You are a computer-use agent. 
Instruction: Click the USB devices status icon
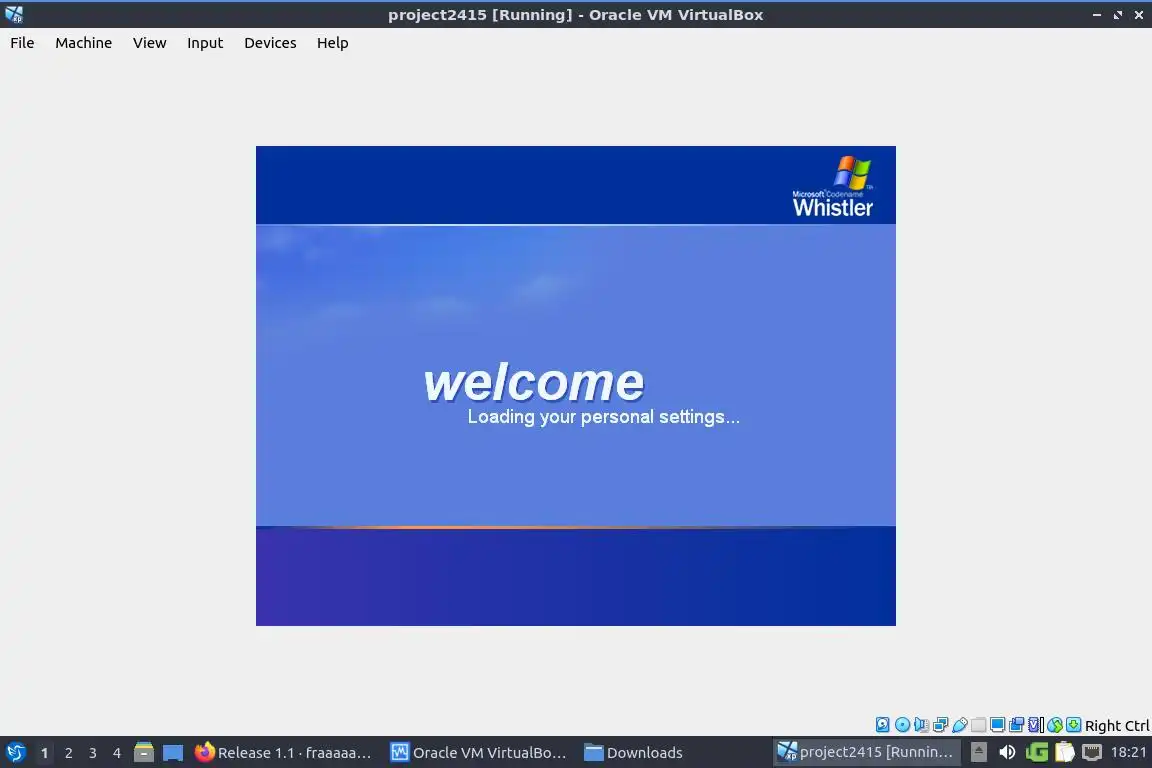click(x=960, y=725)
